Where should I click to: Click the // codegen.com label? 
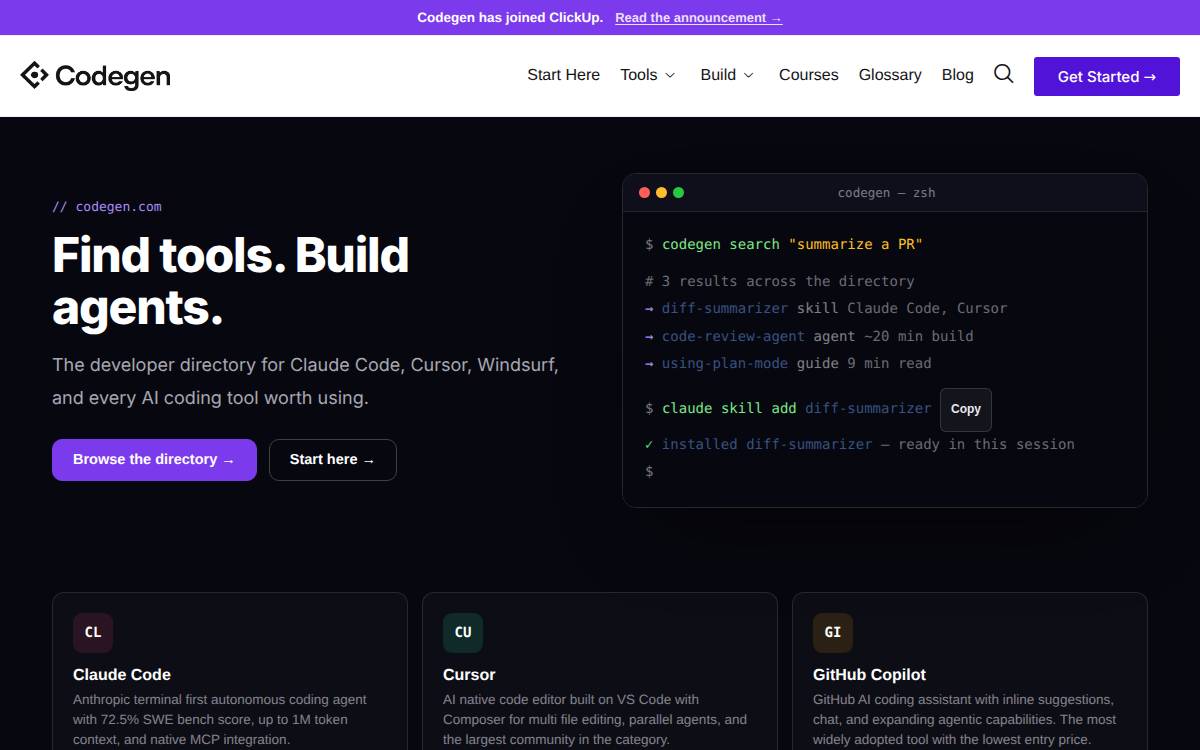click(x=107, y=207)
